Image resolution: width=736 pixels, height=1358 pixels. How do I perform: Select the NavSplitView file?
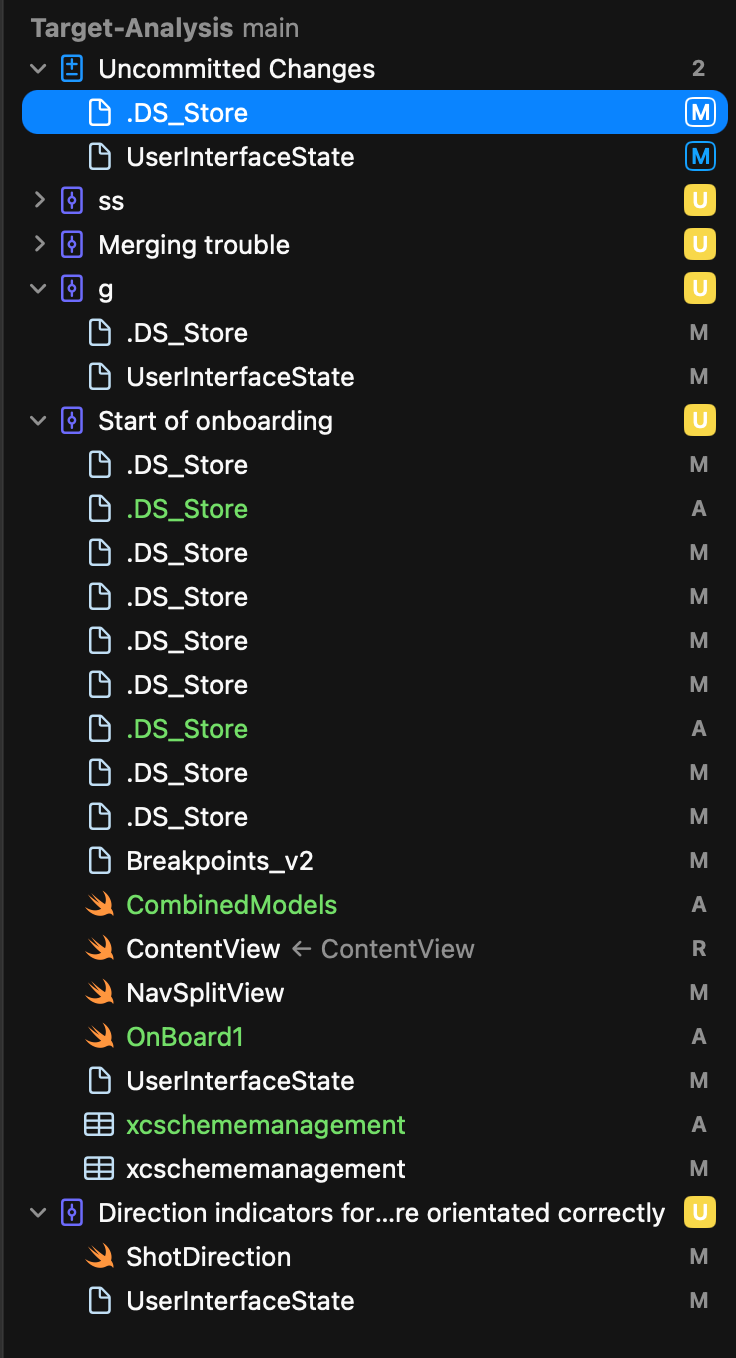tap(205, 993)
